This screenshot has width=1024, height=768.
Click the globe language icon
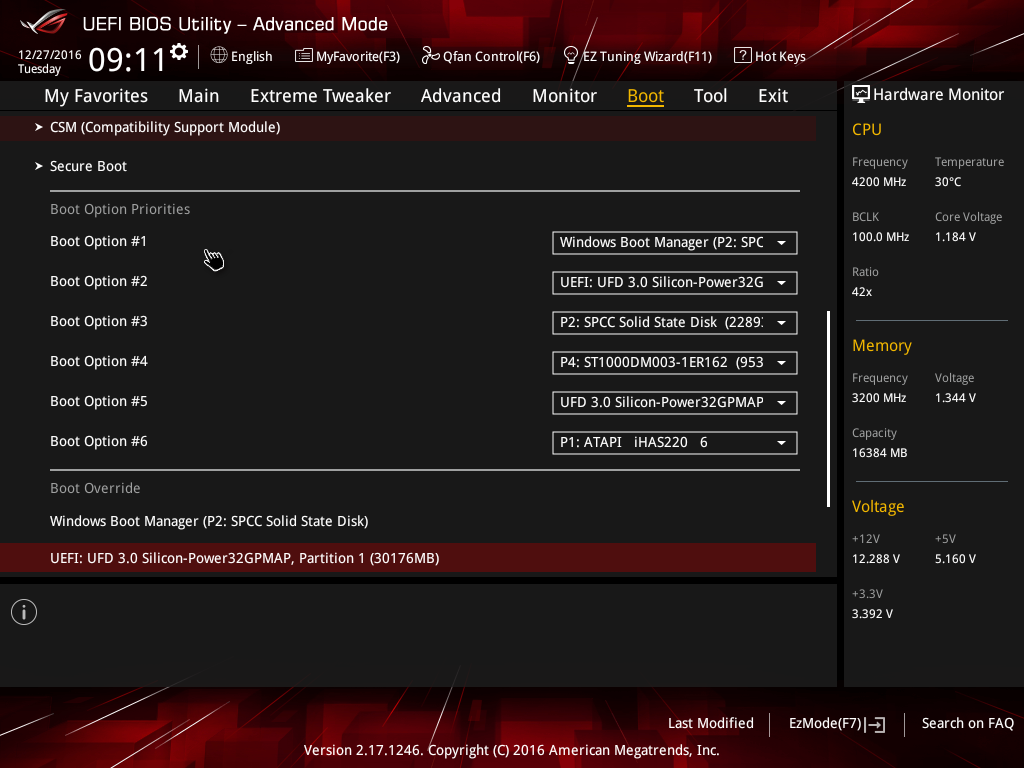point(219,56)
